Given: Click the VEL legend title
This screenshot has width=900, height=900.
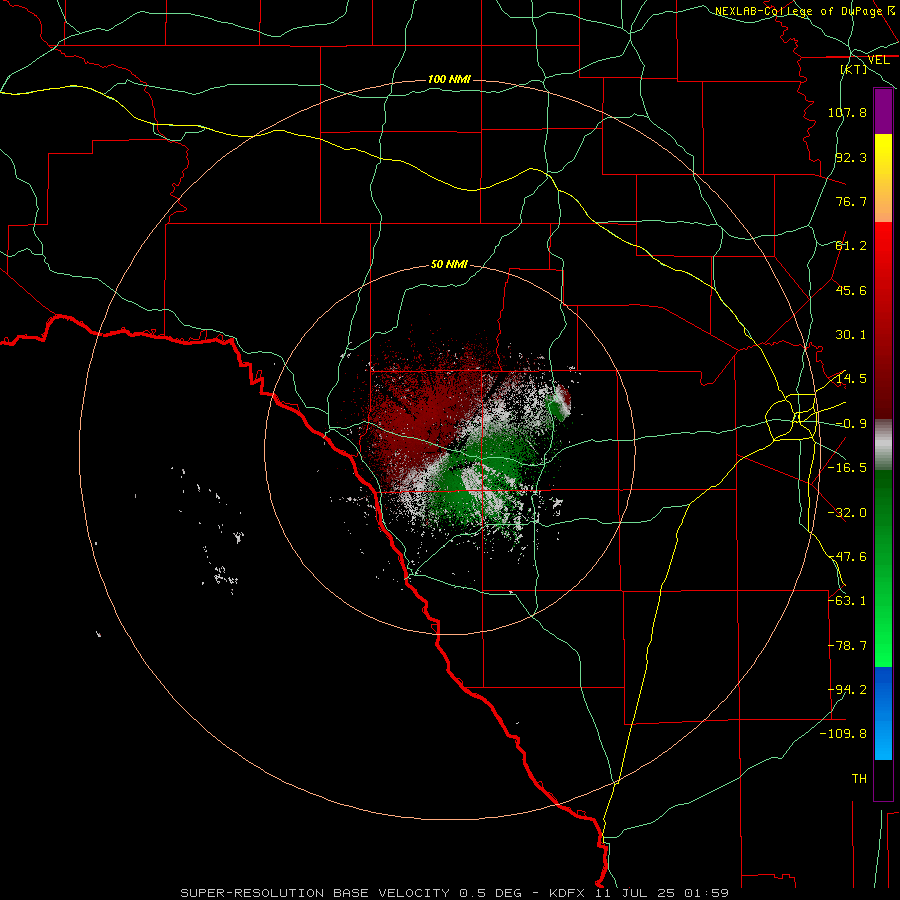Looking at the screenshot, I should coord(878,60).
